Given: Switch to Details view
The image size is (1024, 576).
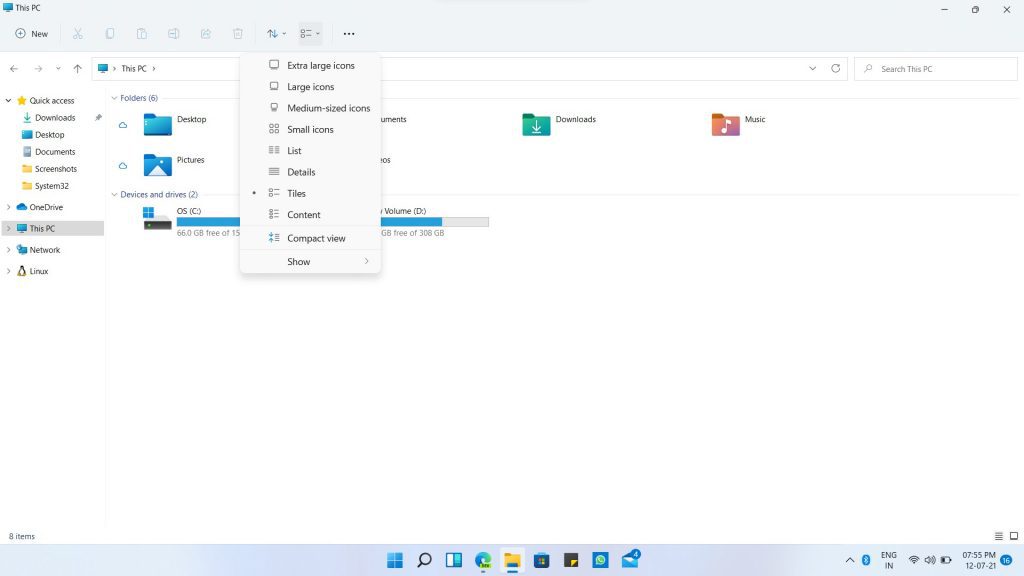Looking at the screenshot, I should (301, 171).
